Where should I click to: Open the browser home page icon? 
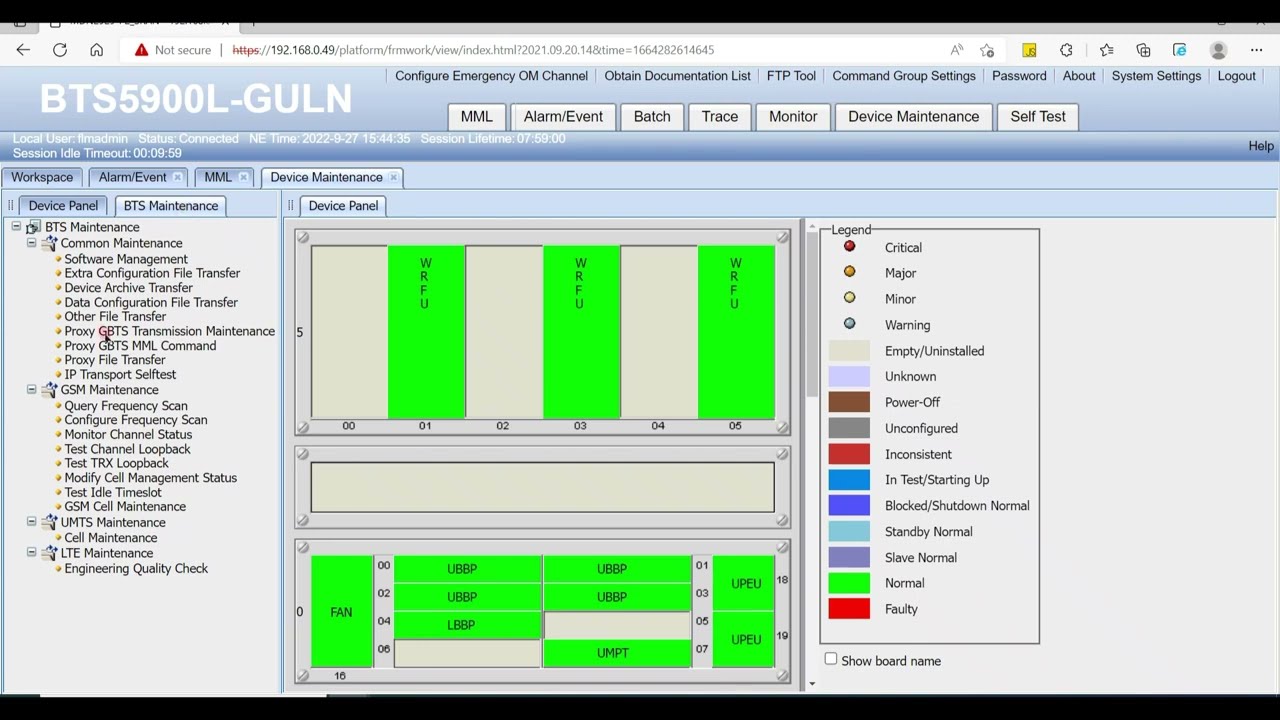pos(96,50)
